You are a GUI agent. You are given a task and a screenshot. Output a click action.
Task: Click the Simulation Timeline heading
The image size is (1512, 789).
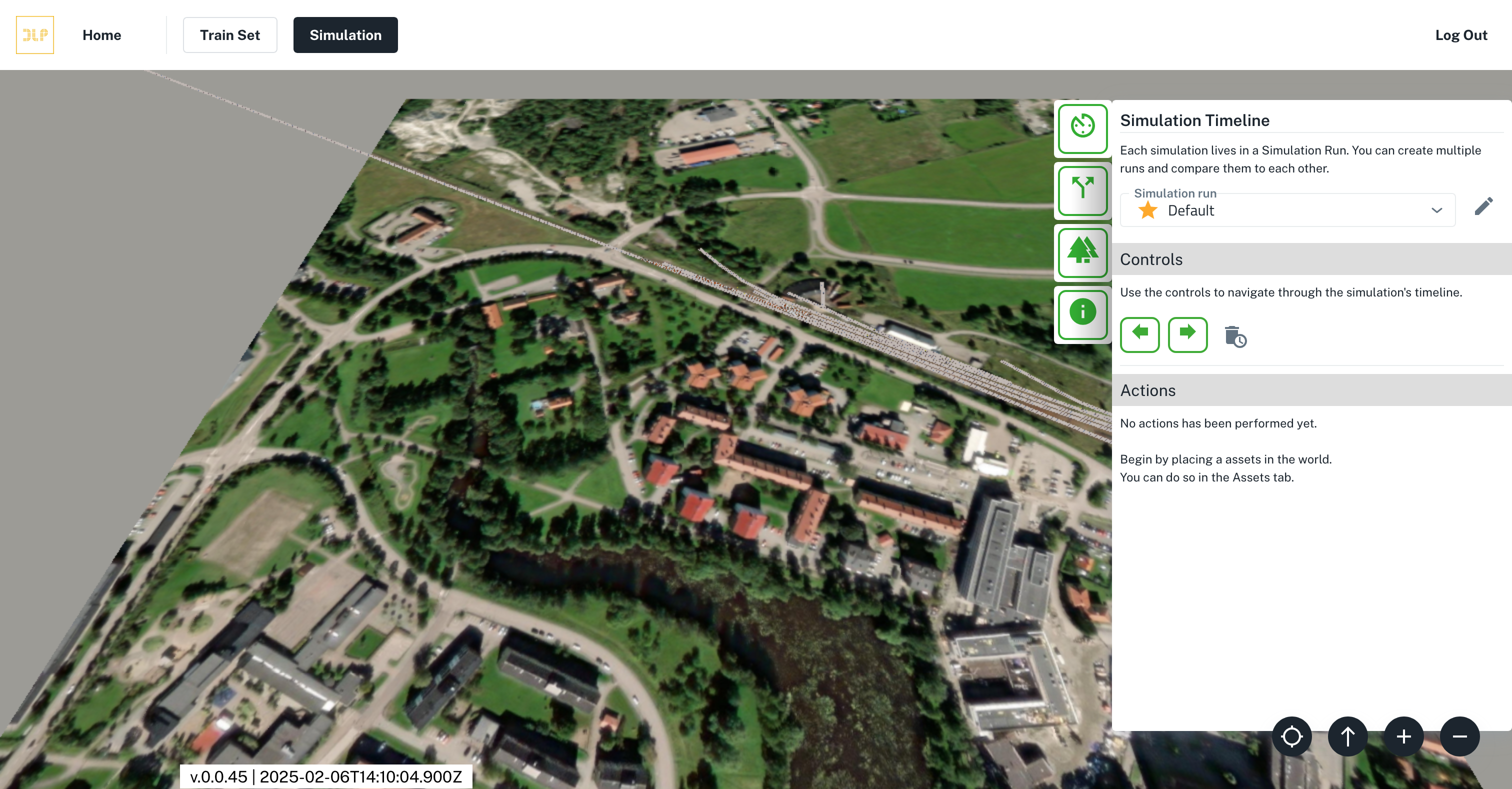coord(1194,120)
